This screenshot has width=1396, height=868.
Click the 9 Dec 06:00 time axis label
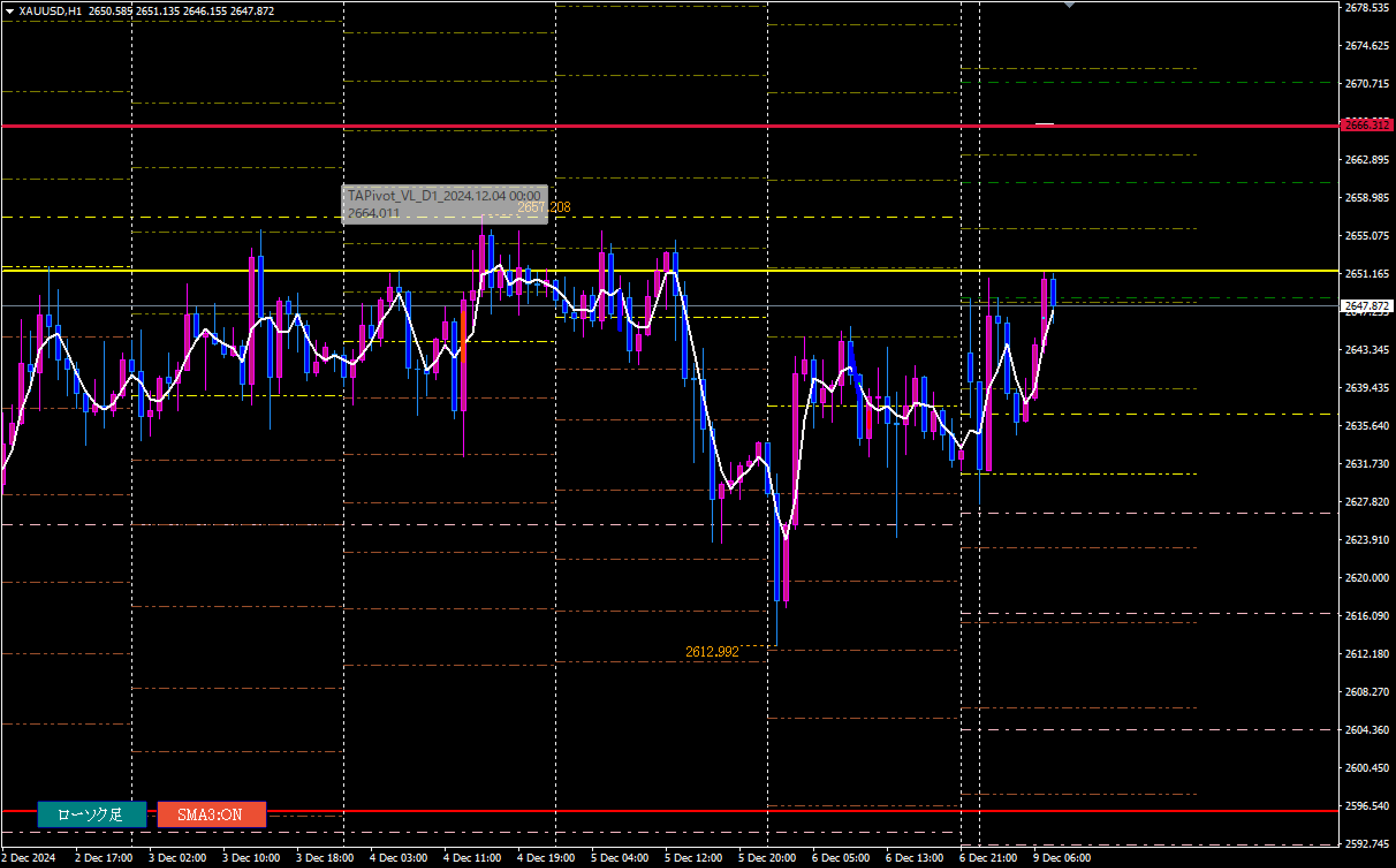pos(1062,858)
